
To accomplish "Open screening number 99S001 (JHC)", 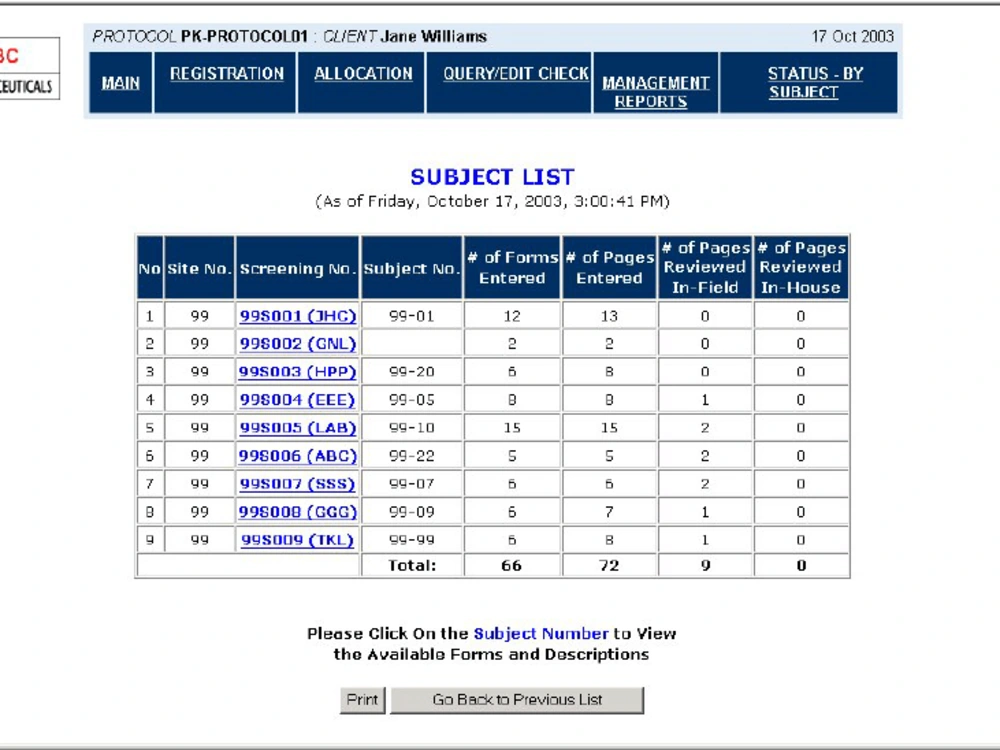I will (297, 316).
